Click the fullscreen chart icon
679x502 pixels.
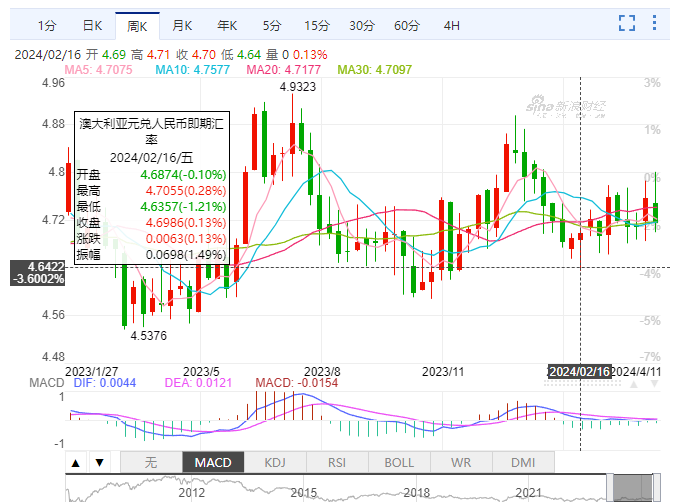[627, 24]
